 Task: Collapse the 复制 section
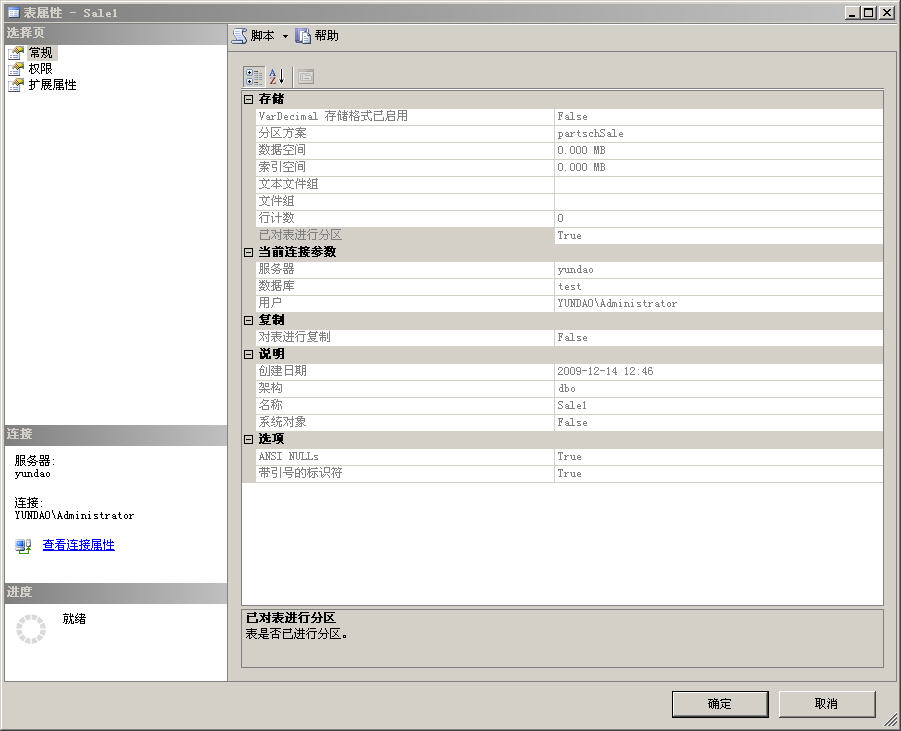pos(249,320)
